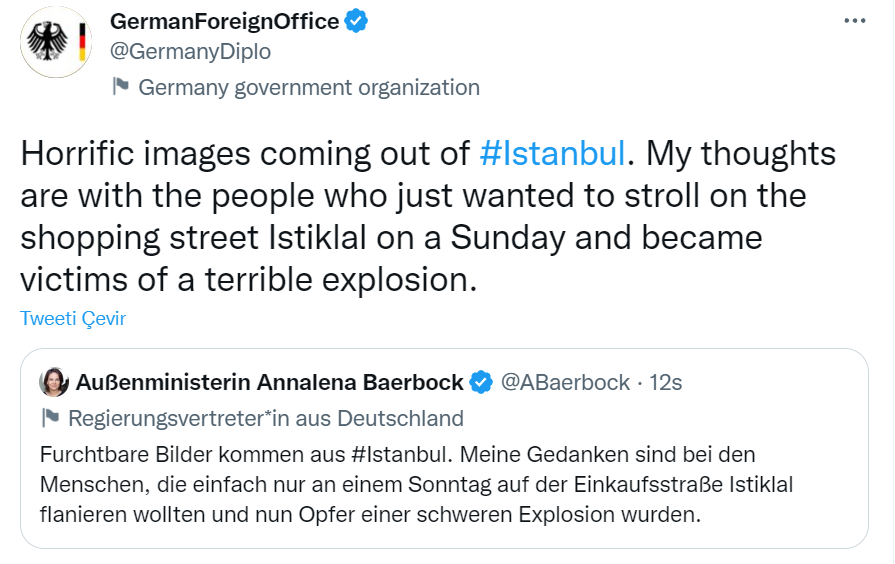
Task: Open the @ABaerbock handle
Action: (565, 382)
